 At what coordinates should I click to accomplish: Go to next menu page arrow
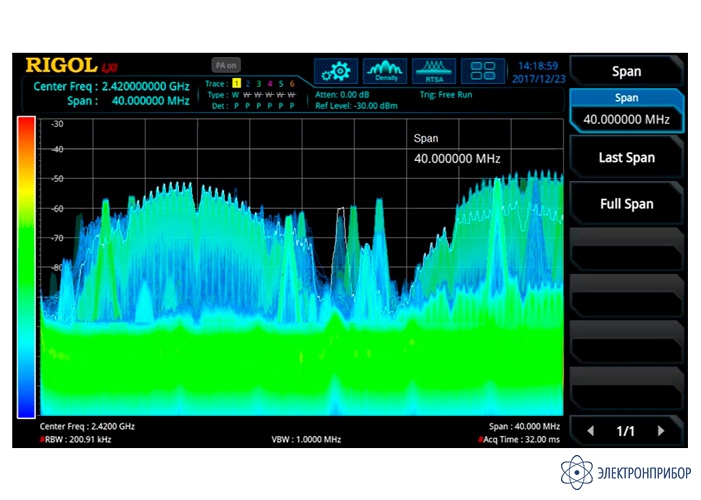click(x=660, y=431)
